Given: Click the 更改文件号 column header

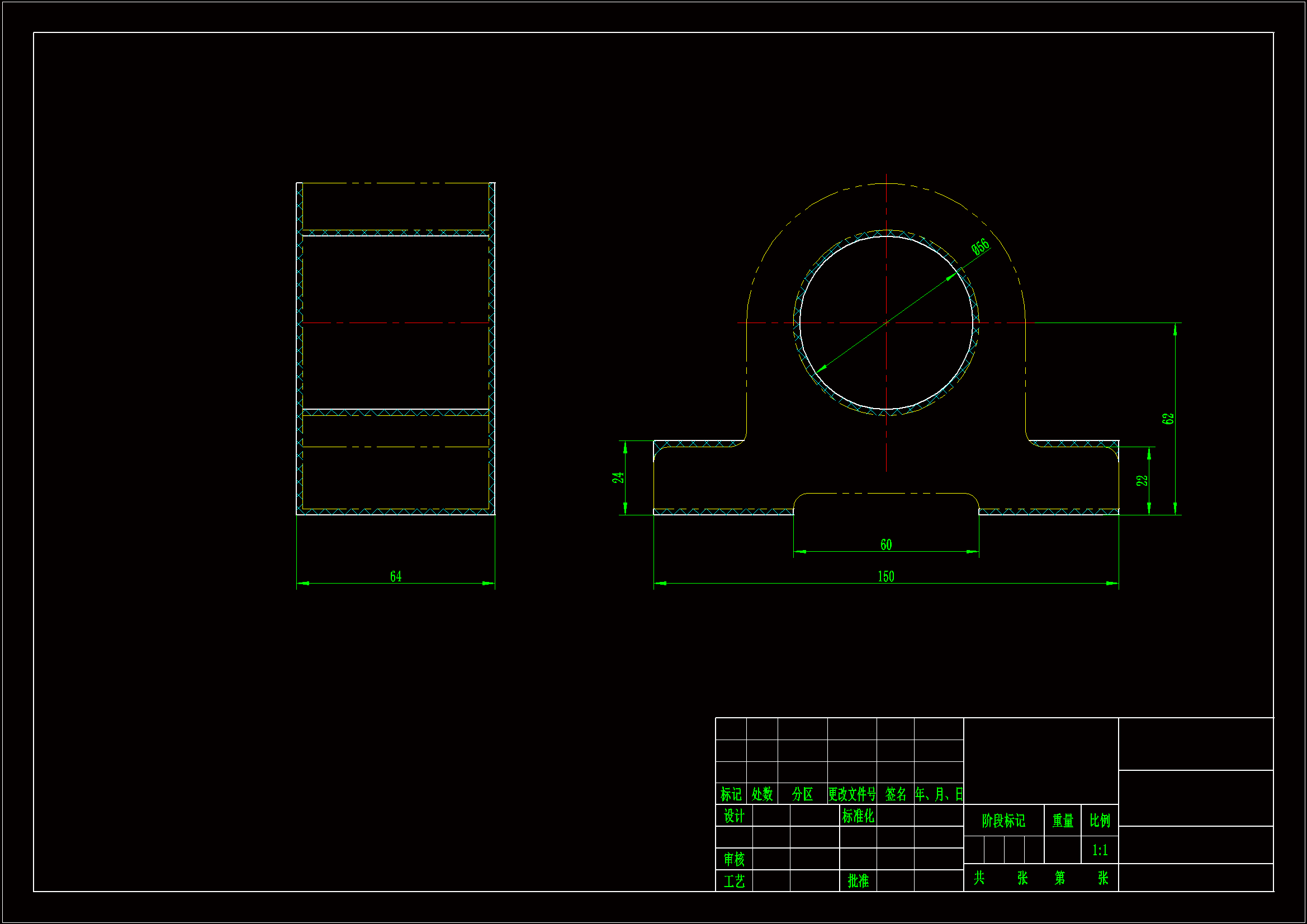Looking at the screenshot, I should [851, 794].
